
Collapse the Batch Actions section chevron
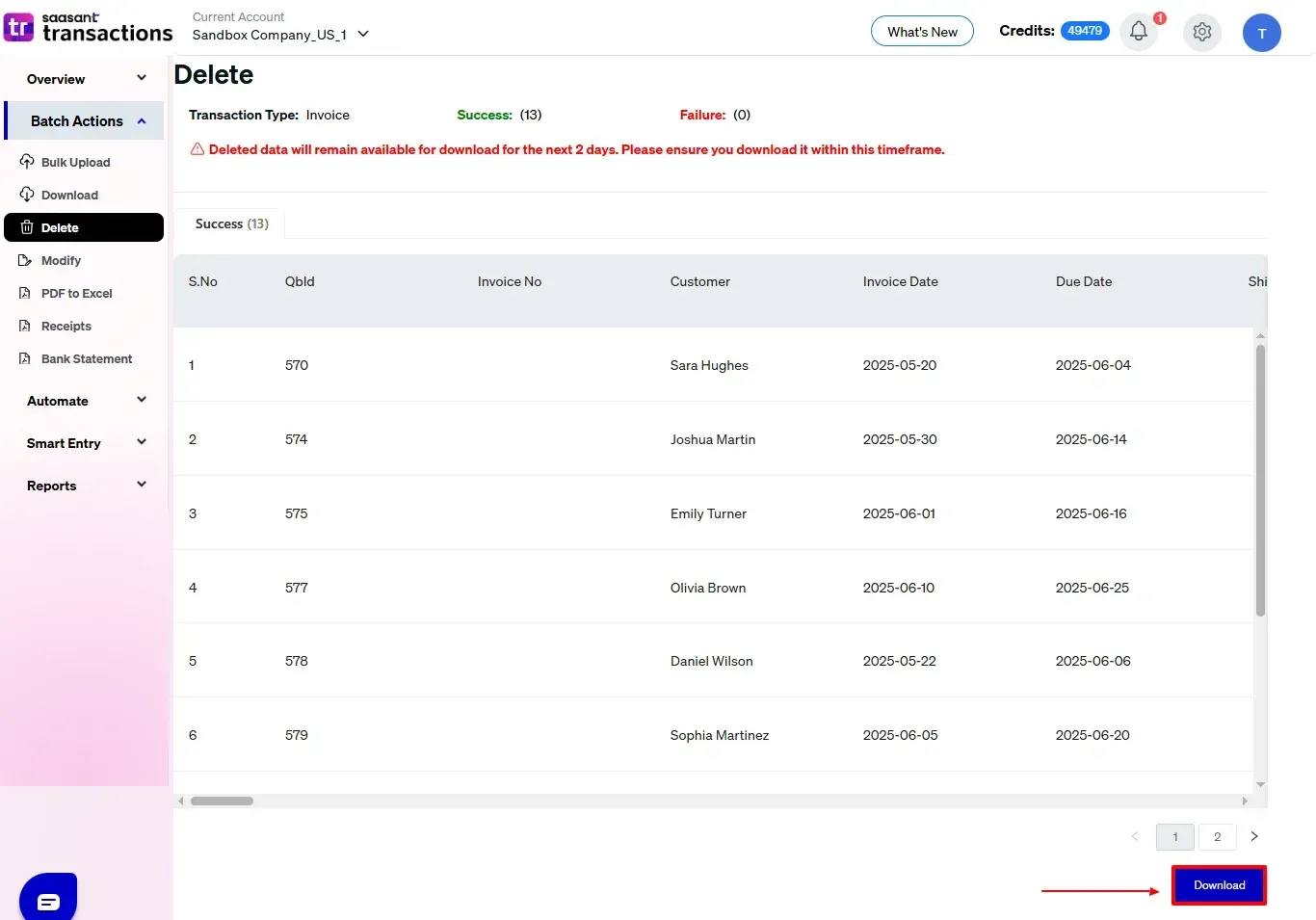[142, 121]
